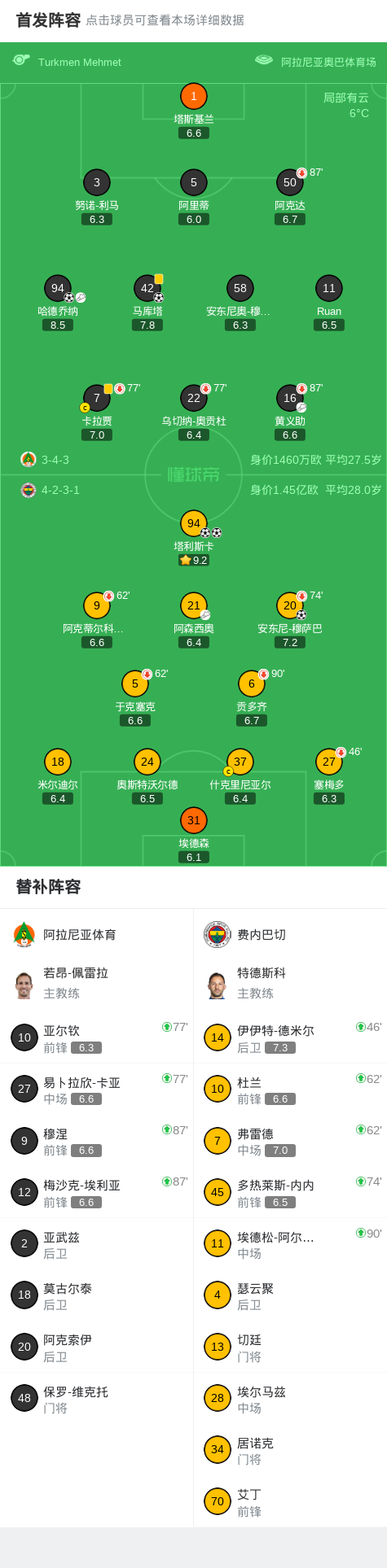
Task: Tap the 3-4-3 formation label
Action: pyautogui.click(x=55, y=460)
